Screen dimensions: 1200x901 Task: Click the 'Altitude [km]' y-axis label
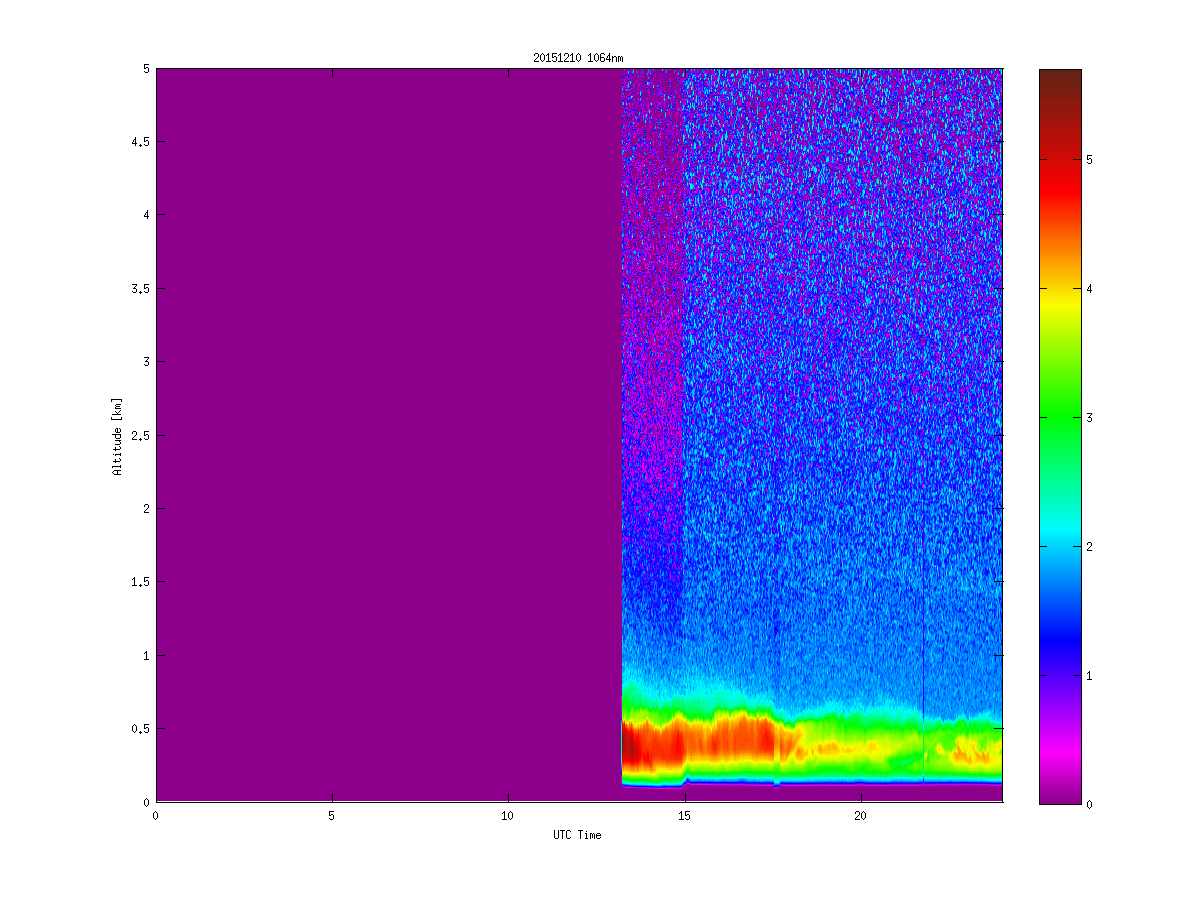(117, 436)
